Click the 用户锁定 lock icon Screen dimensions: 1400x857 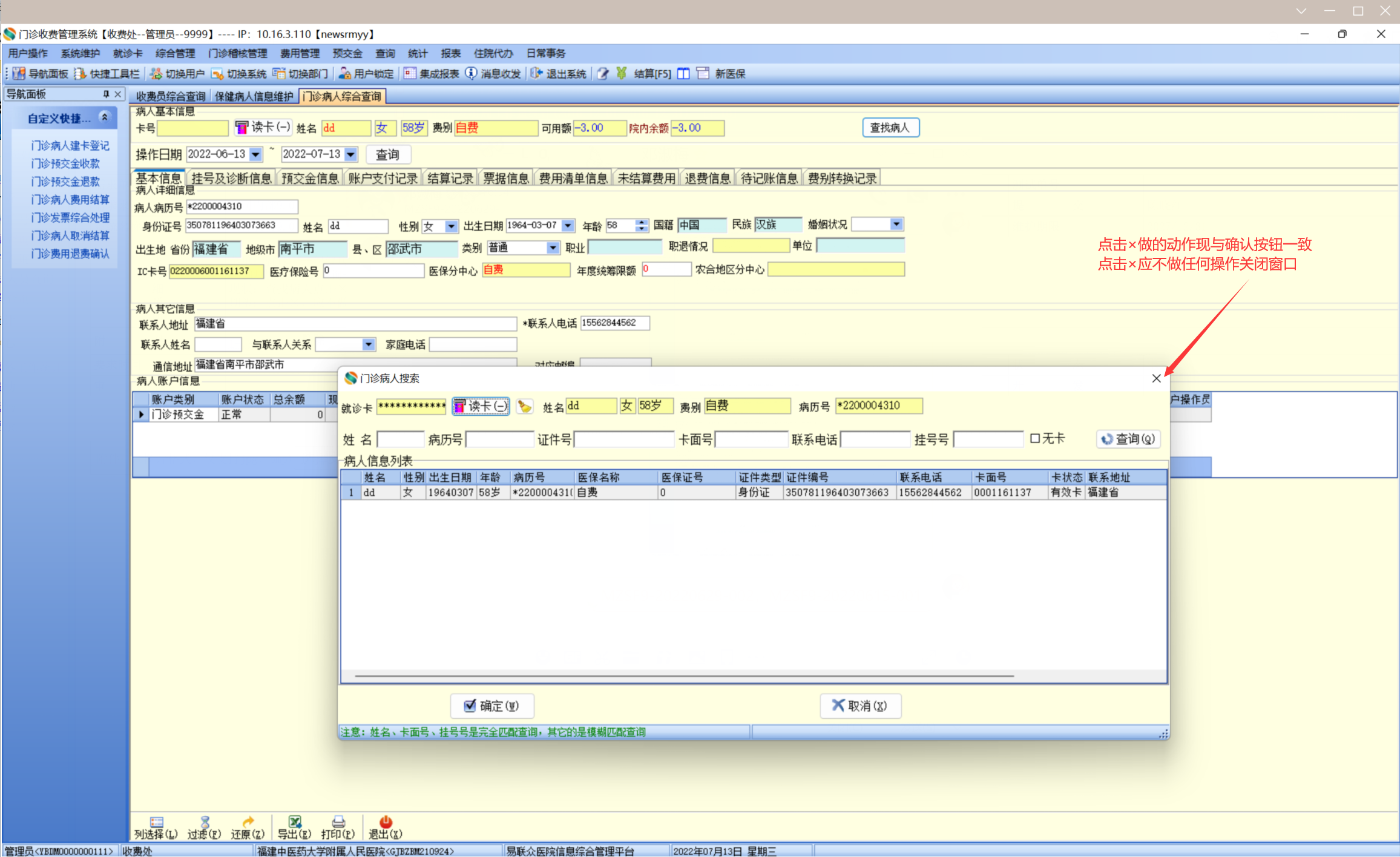coord(344,74)
